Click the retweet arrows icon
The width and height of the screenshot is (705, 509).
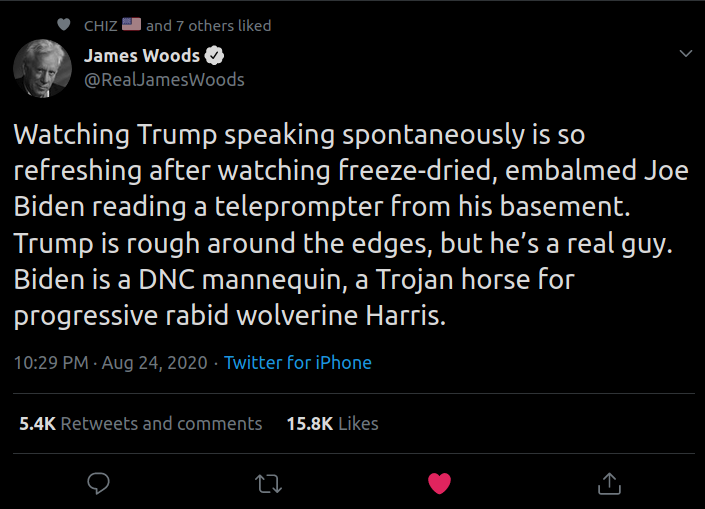pyautogui.click(x=268, y=484)
